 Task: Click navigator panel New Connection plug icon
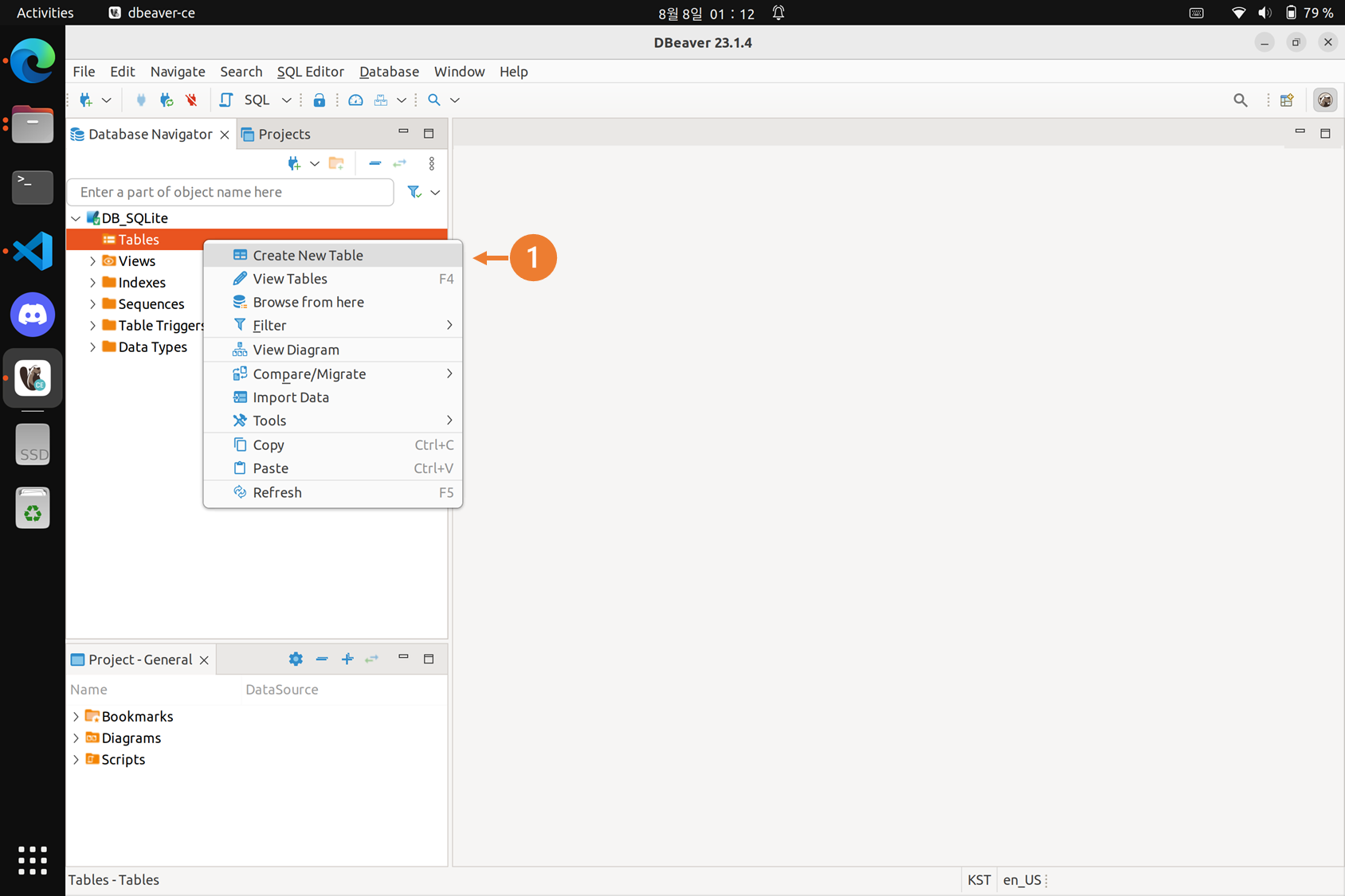(294, 163)
